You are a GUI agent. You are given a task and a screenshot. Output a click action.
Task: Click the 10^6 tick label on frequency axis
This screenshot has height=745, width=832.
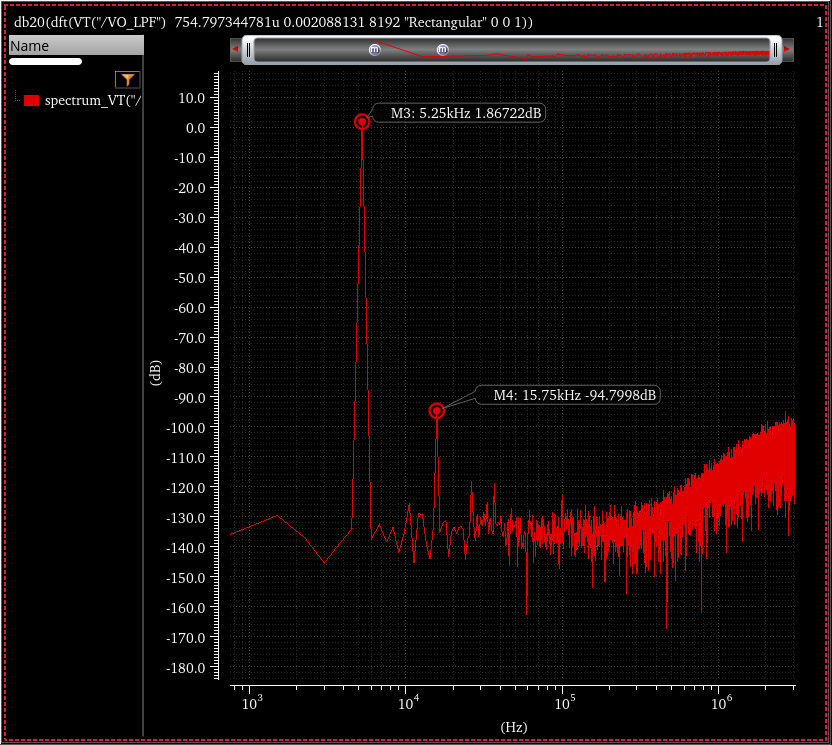click(x=721, y=703)
